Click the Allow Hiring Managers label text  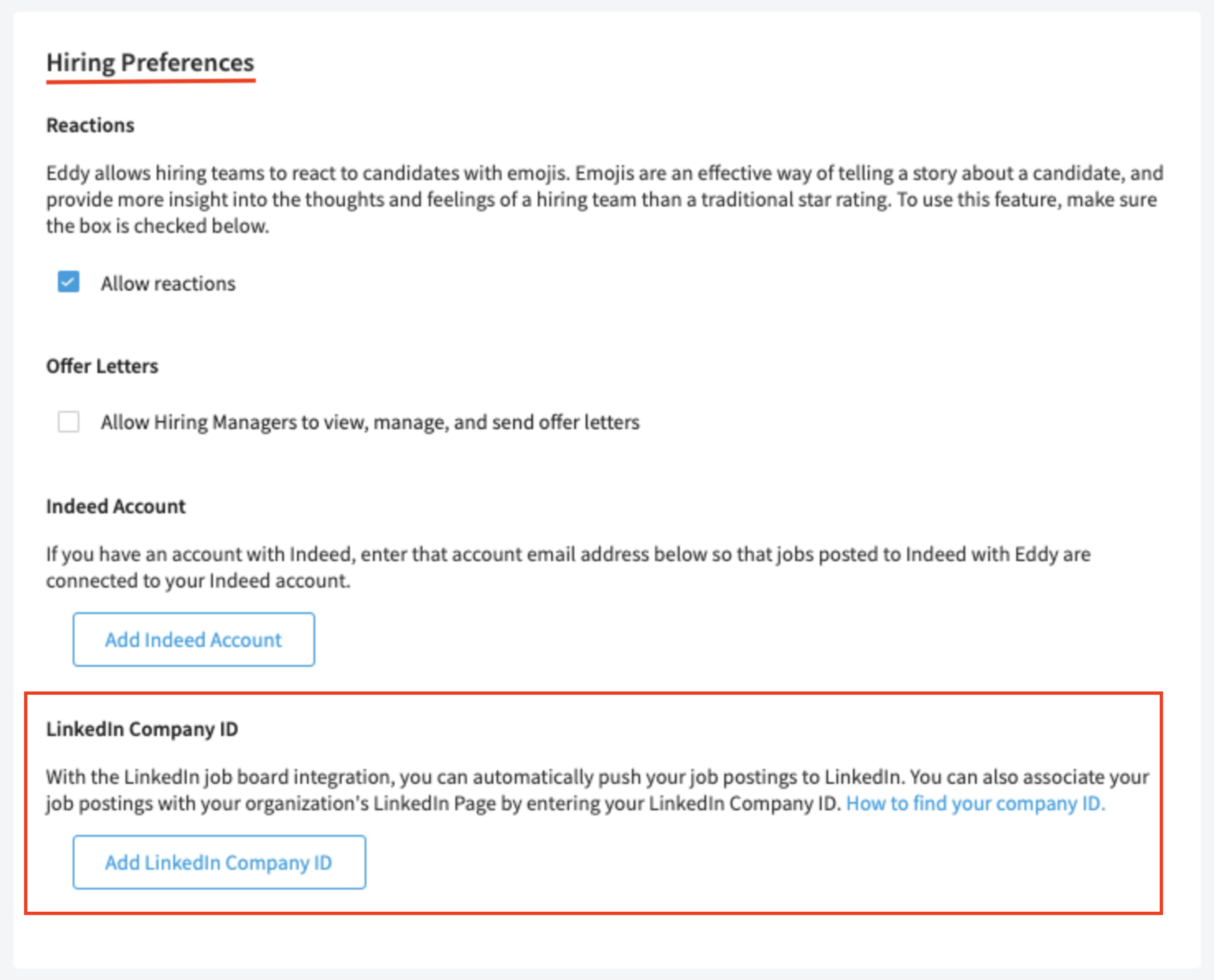pos(370,422)
